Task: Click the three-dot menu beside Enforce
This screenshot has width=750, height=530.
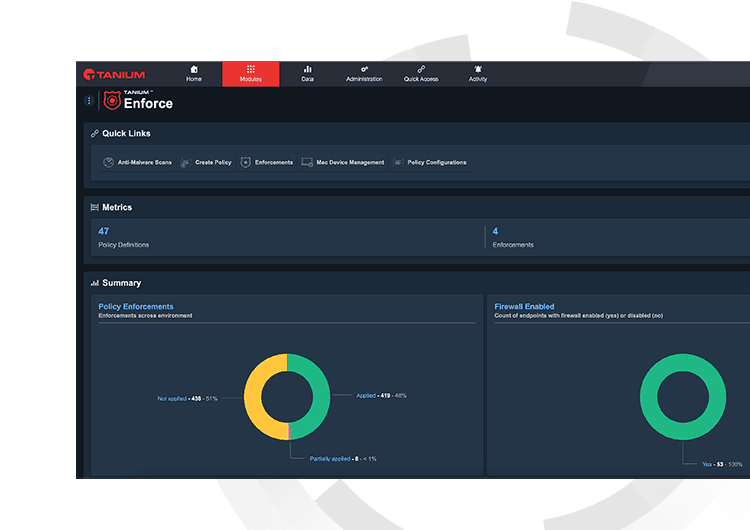Action: pos(89,100)
